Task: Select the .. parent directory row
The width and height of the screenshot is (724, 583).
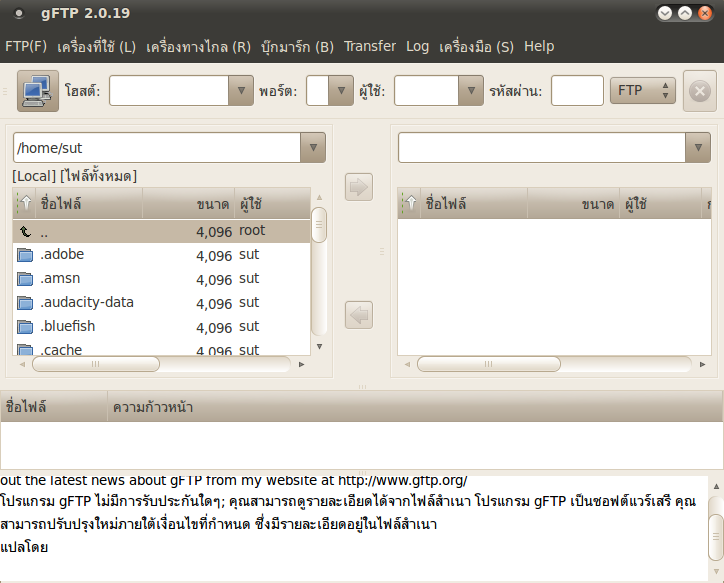Action: 162,231
